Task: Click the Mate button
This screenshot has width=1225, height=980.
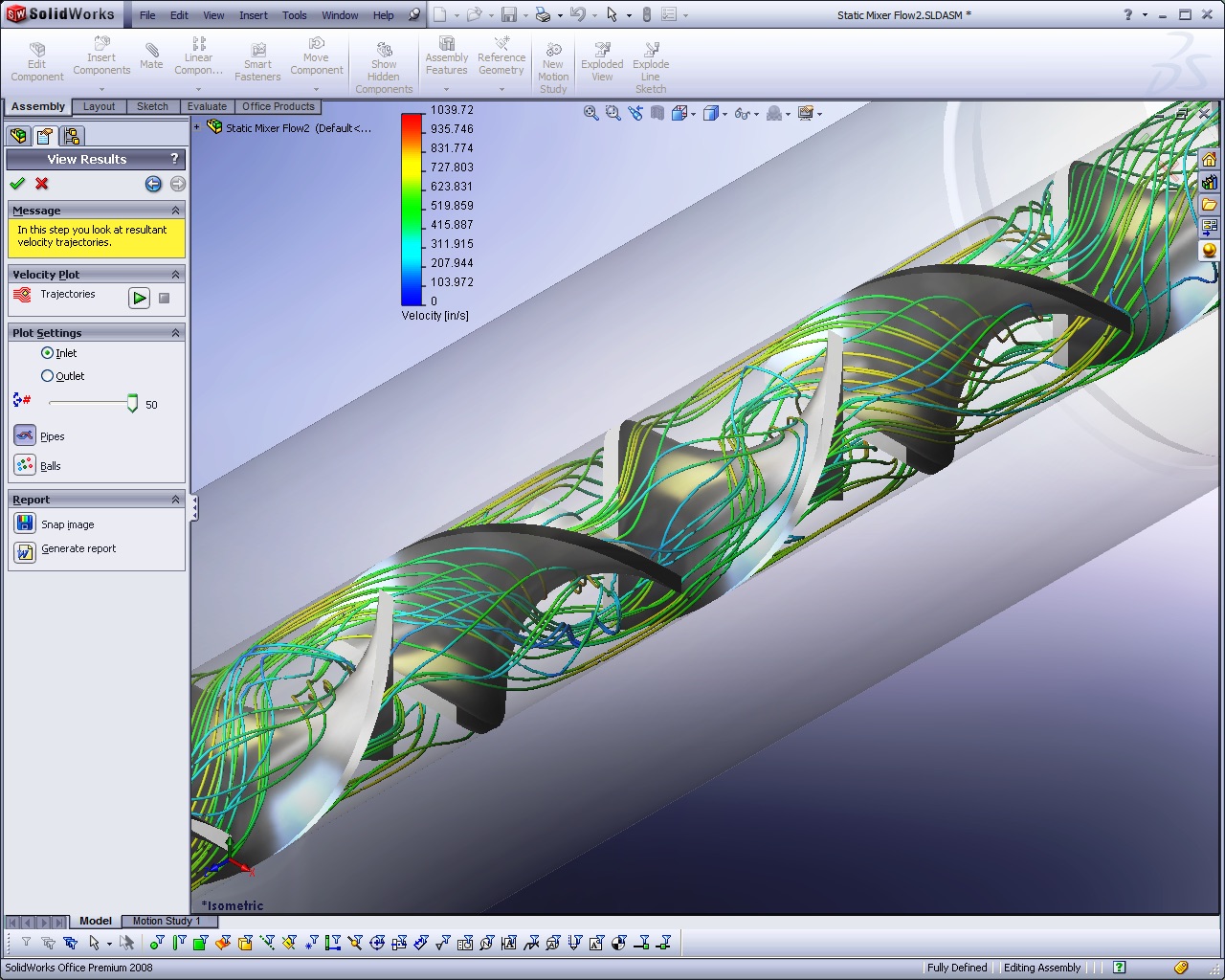Action: pos(151,56)
